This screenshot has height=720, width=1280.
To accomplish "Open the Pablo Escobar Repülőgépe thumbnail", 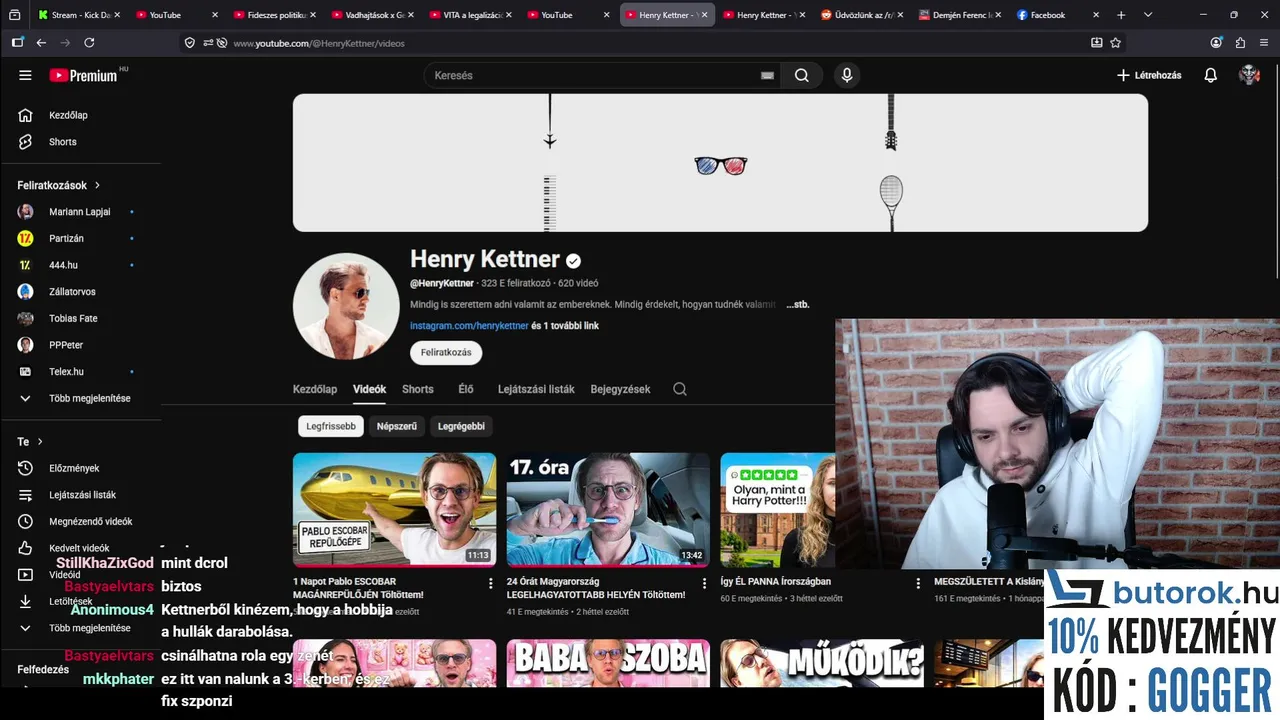I will (x=394, y=509).
